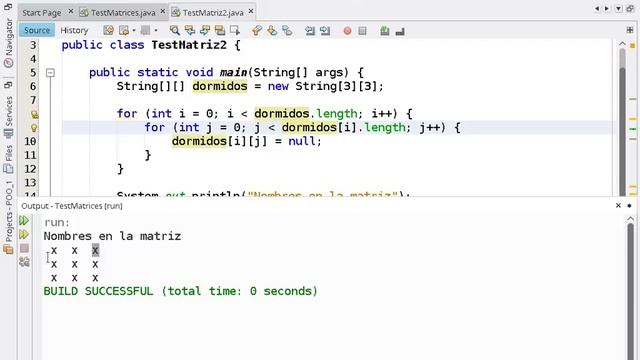Go to the Previous Occurrence of search
This screenshot has height=360, width=640.
pos(190,30)
